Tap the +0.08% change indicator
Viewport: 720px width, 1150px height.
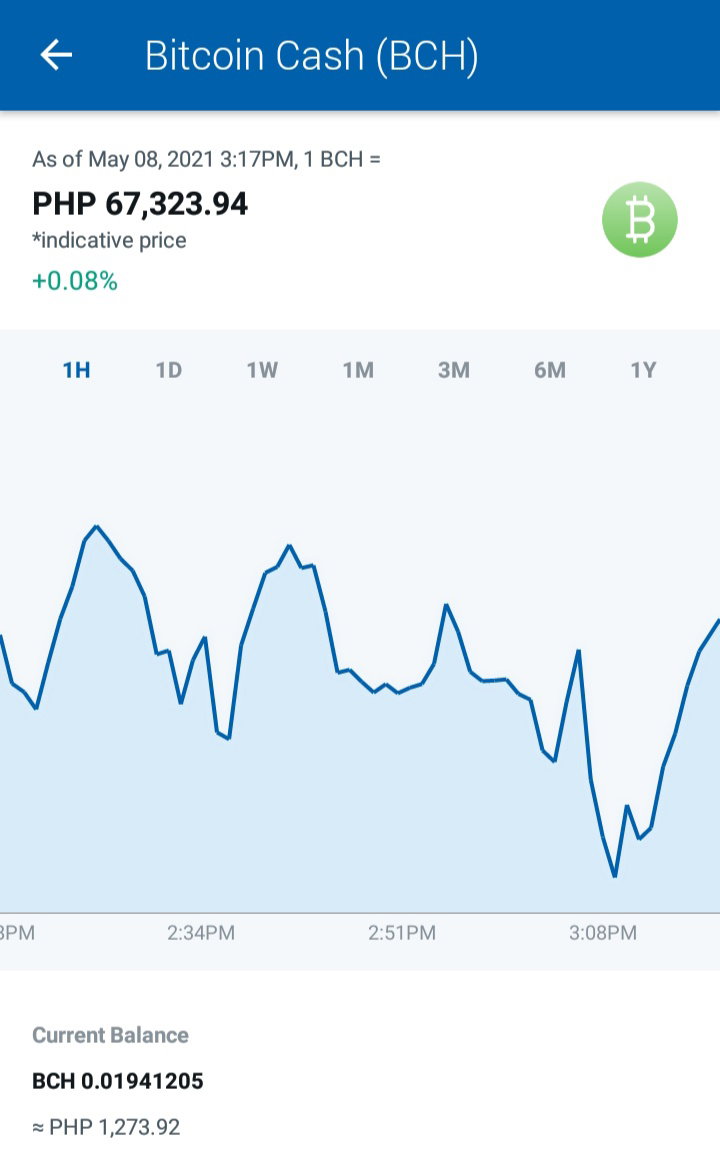(75, 281)
